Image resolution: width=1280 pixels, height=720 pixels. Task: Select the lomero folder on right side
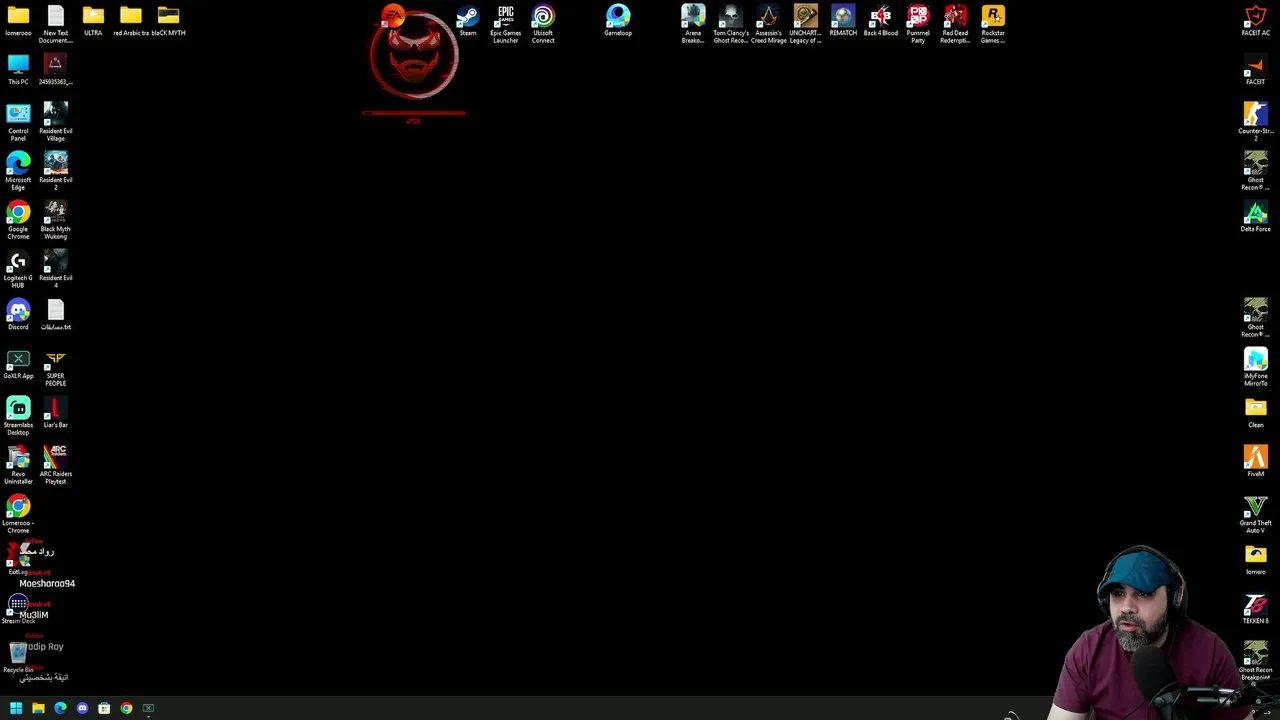tap(1256, 560)
